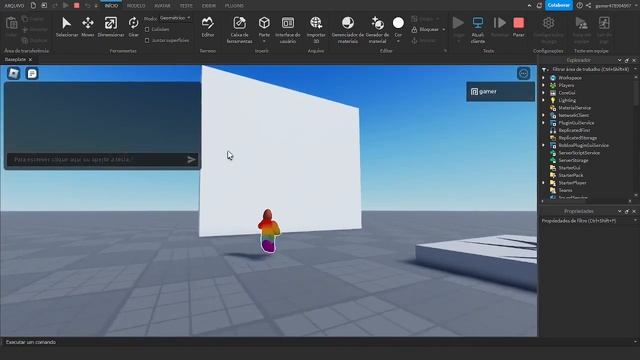This screenshot has height=360, width=640.
Task: Click the new file icon in title bar
Action: click(x=33, y=6)
